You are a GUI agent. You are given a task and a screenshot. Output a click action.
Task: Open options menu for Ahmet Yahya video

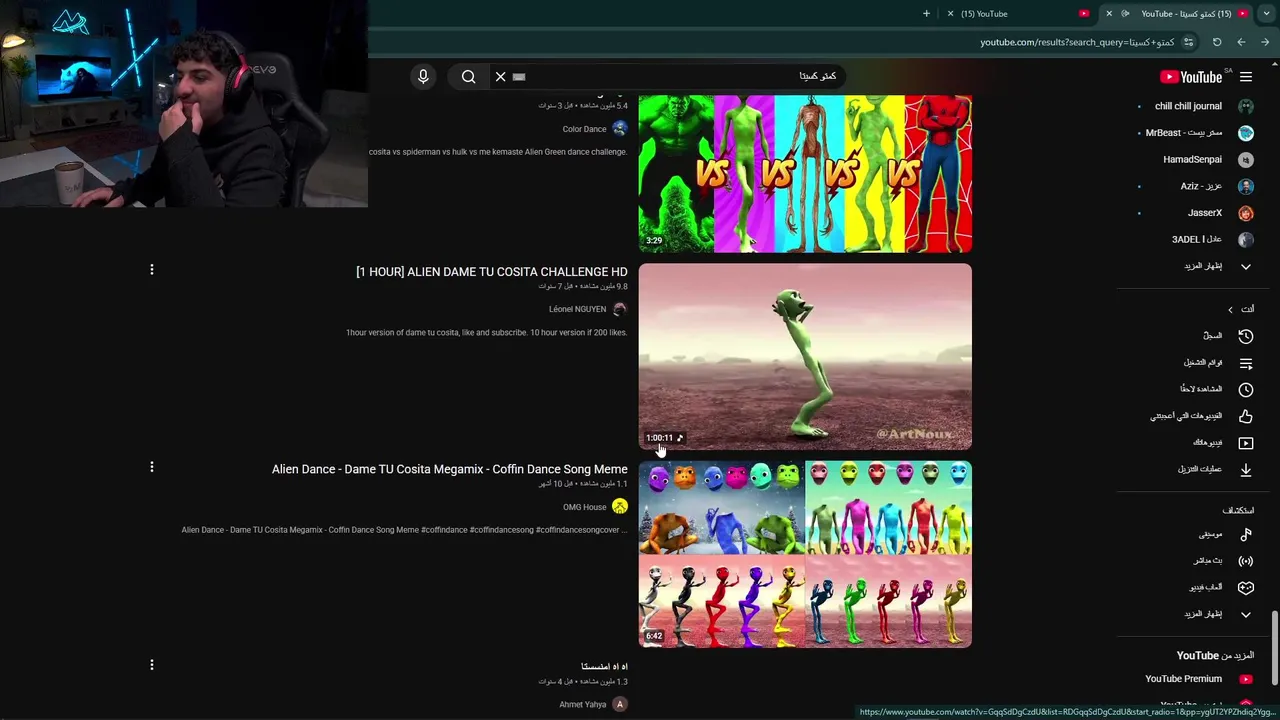point(152,665)
